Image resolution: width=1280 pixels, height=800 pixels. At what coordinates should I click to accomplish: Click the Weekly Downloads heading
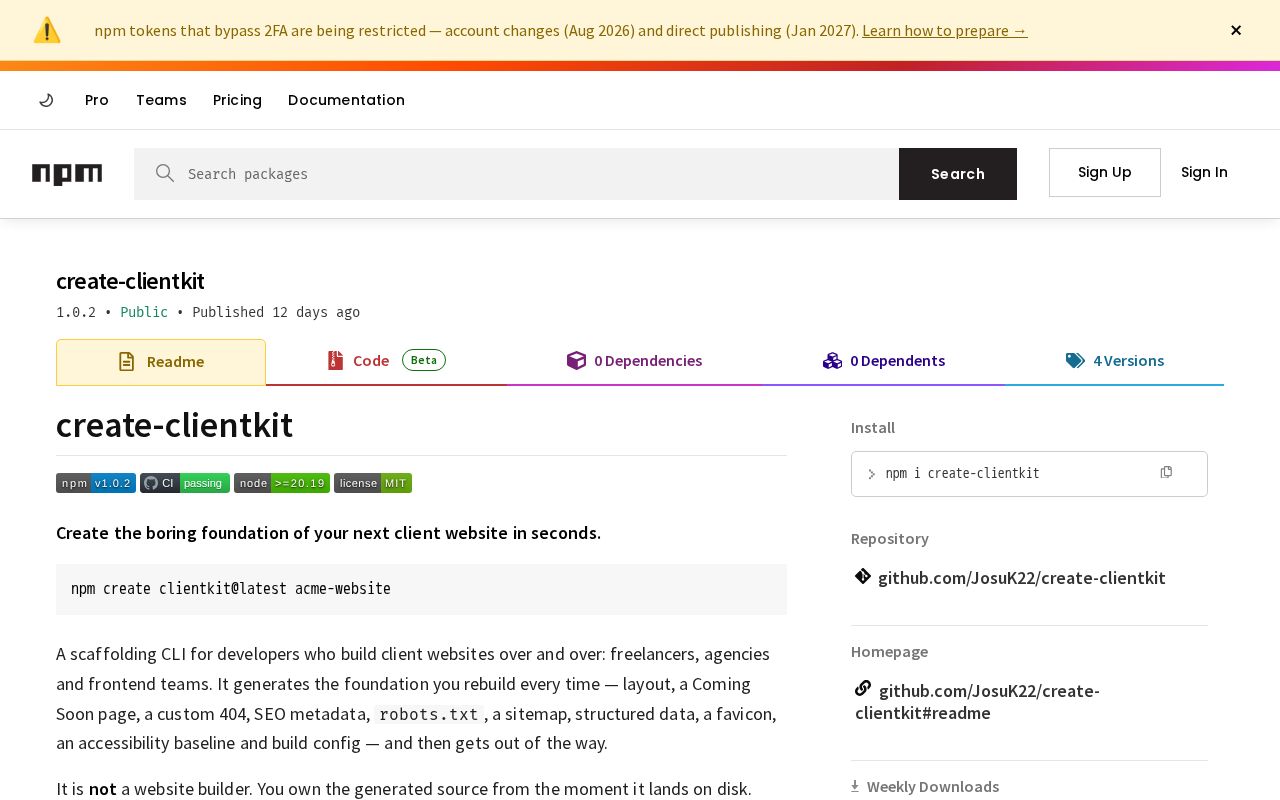933,787
